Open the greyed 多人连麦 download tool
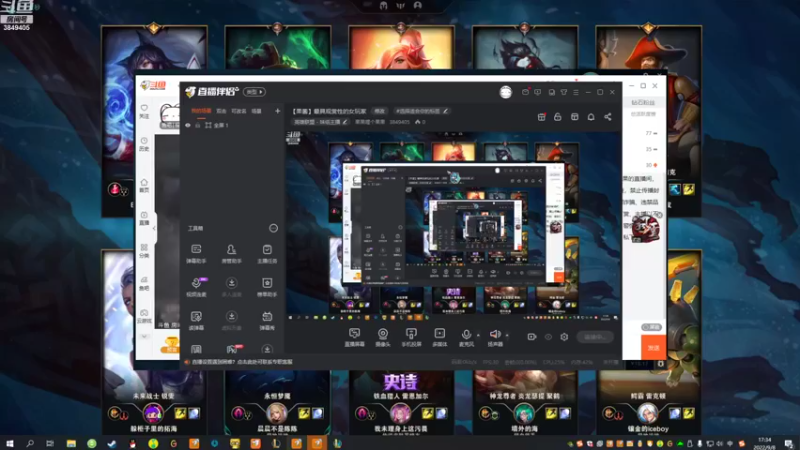The height and width of the screenshot is (450, 800). 232,287
